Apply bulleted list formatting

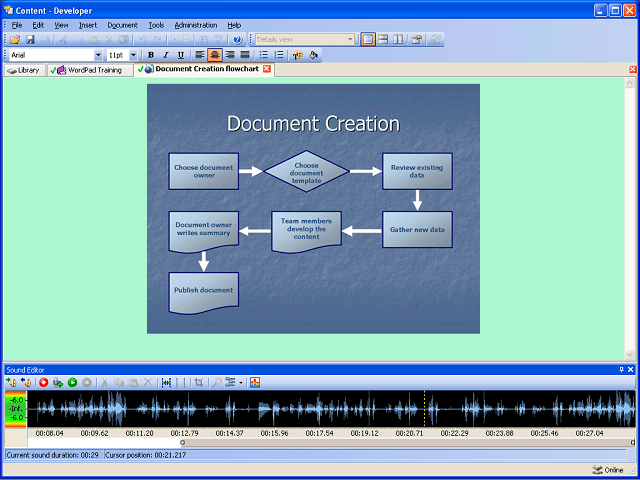point(264,55)
